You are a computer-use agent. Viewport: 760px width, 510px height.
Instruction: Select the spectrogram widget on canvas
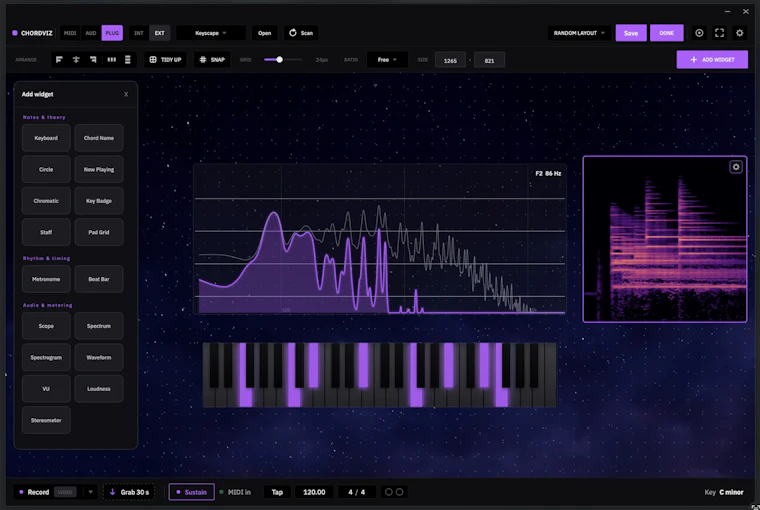(665, 239)
